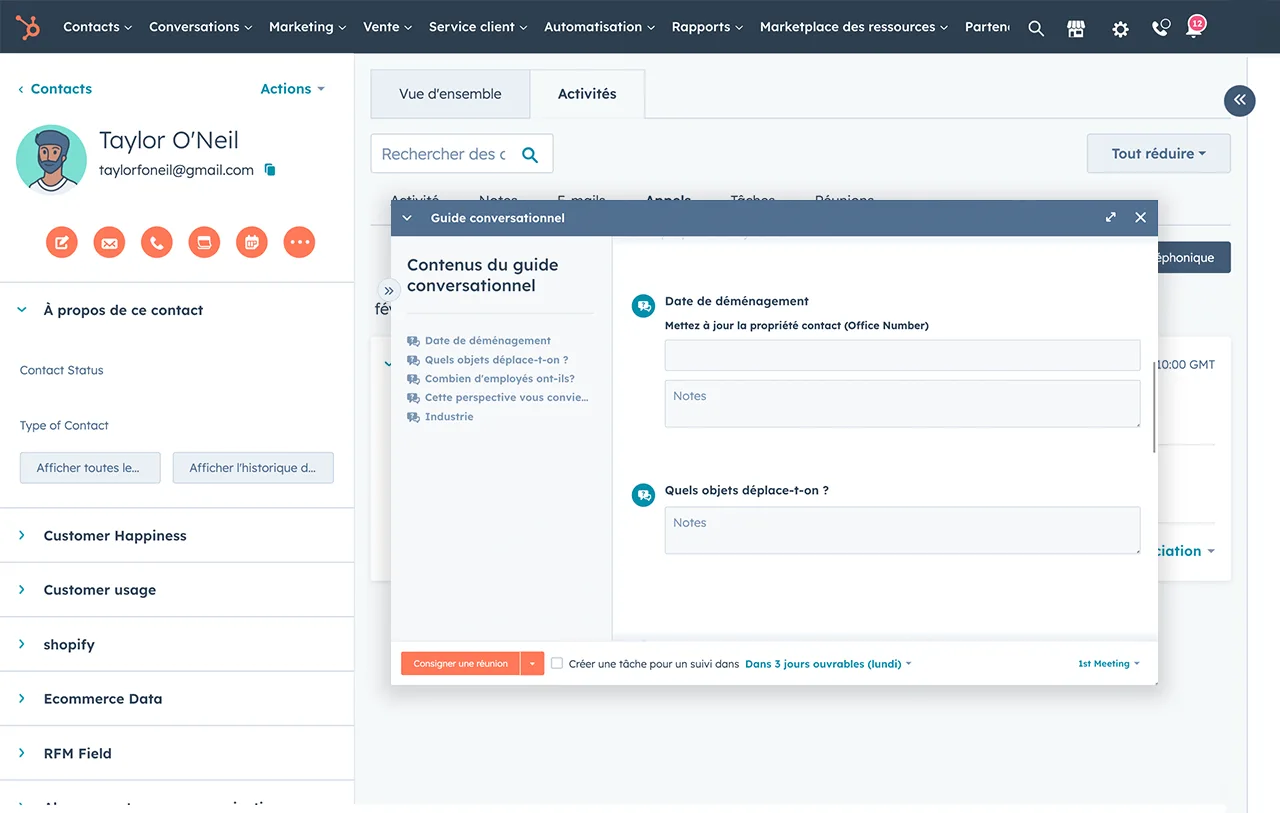
Task: Click the orange email icon under contact
Action: (109, 242)
